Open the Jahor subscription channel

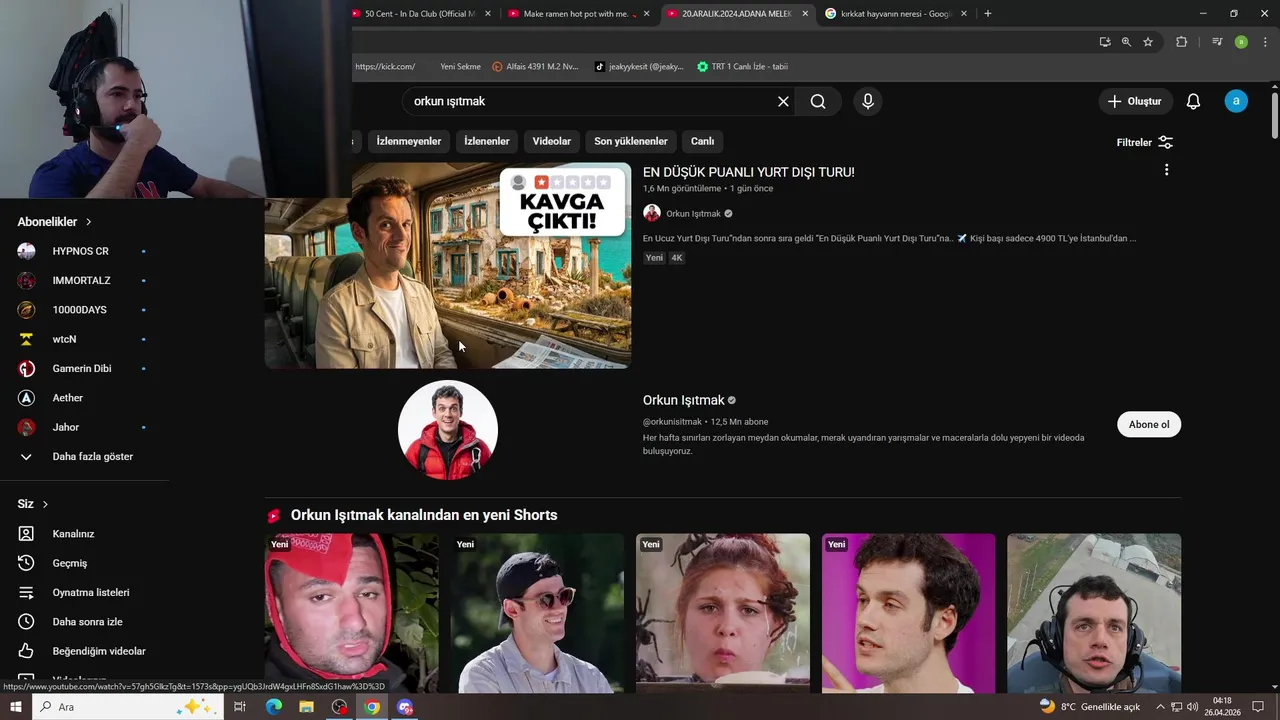click(x=66, y=427)
